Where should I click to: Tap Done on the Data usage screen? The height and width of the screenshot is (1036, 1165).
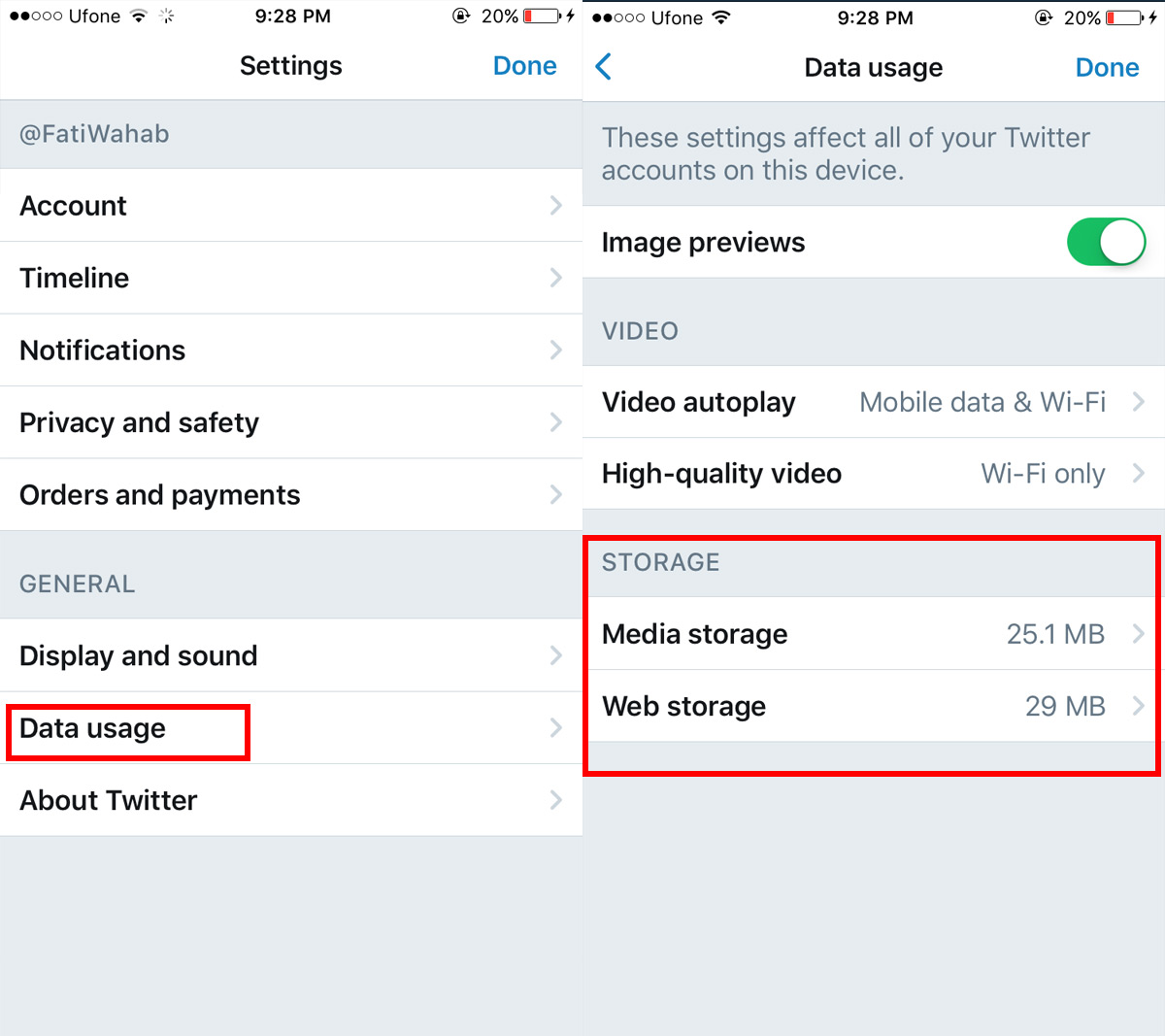tap(1107, 67)
